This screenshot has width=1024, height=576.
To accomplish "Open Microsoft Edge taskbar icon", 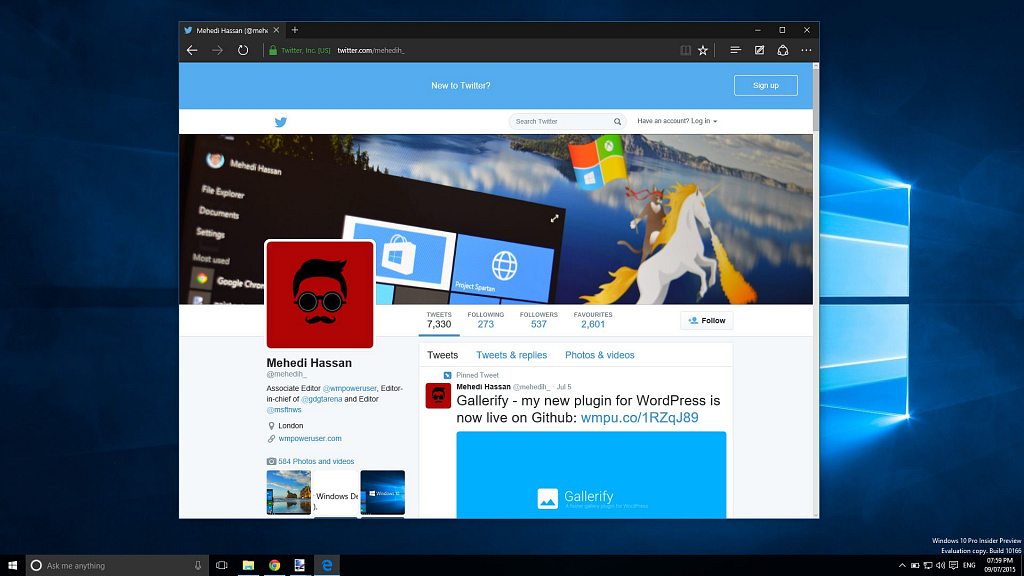I will (327, 566).
